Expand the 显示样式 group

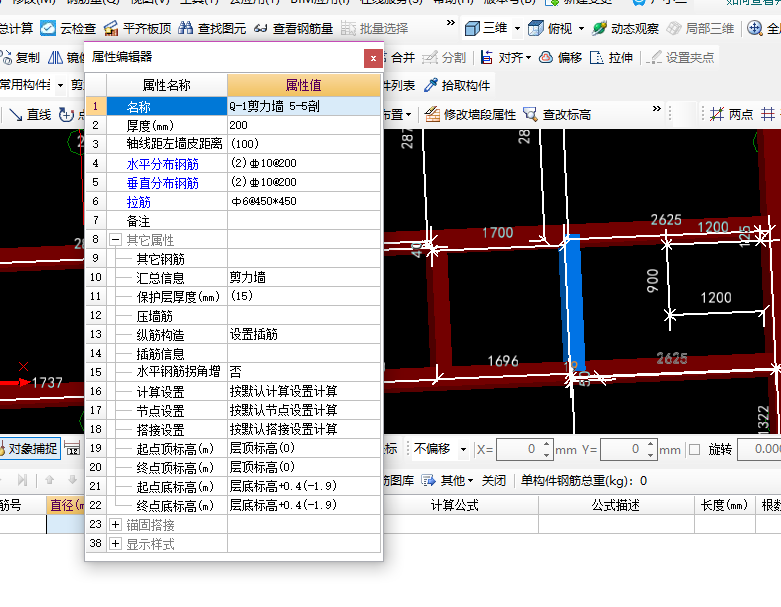tap(116, 544)
